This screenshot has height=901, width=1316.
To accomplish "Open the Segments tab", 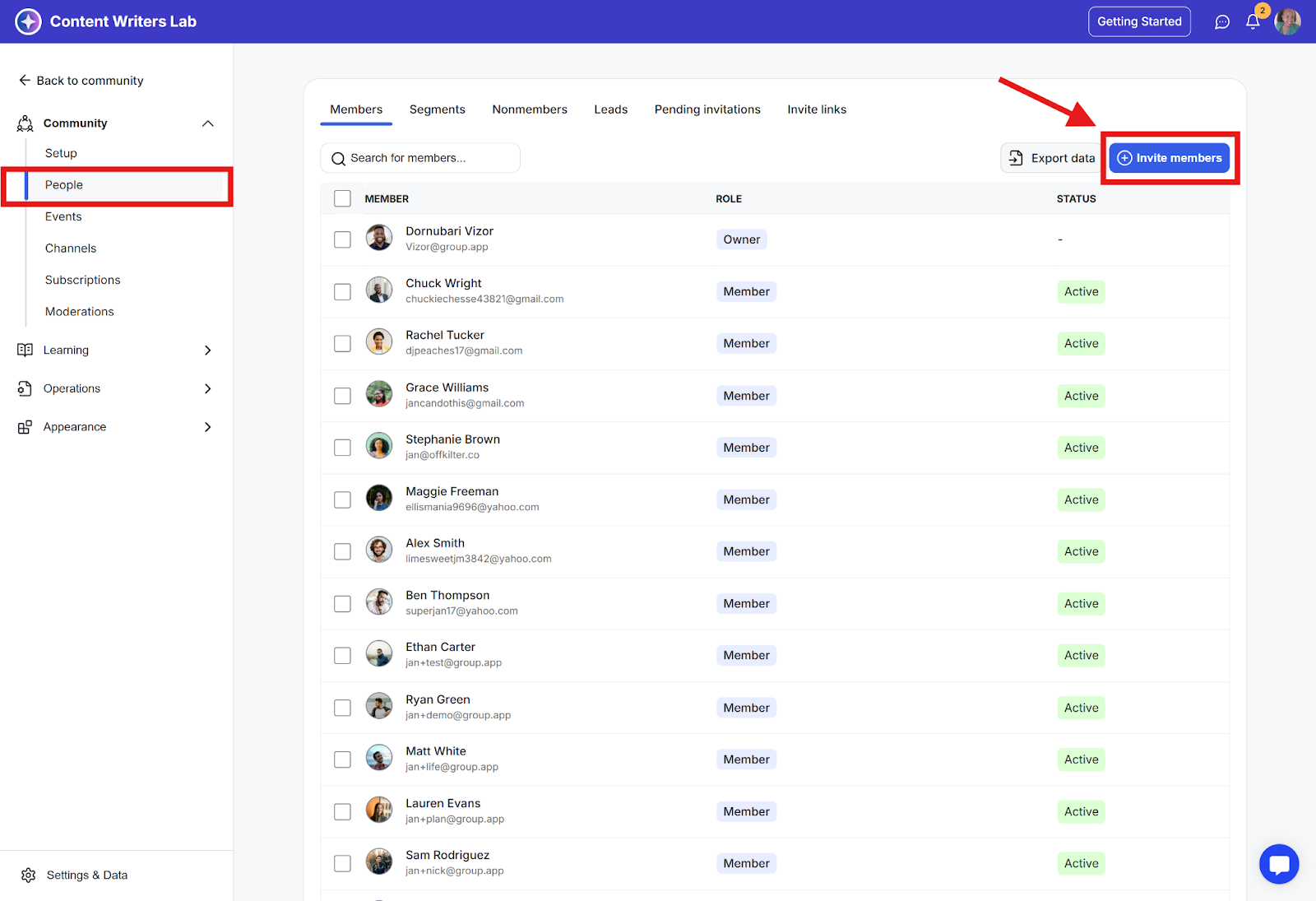I will (x=437, y=109).
